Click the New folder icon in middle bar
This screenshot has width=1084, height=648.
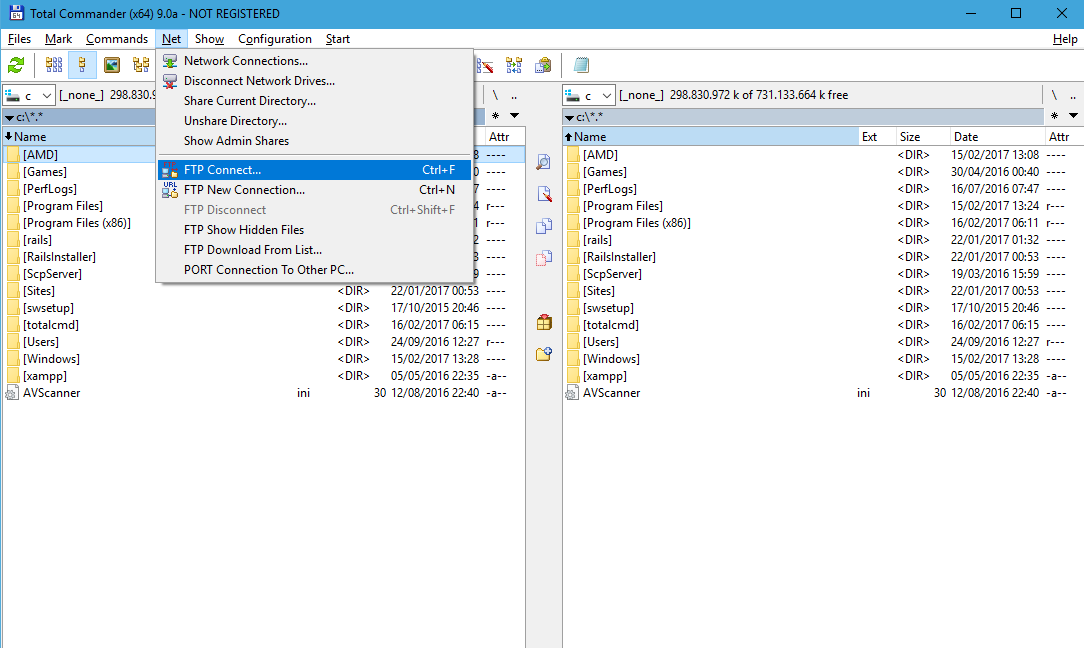[544, 354]
